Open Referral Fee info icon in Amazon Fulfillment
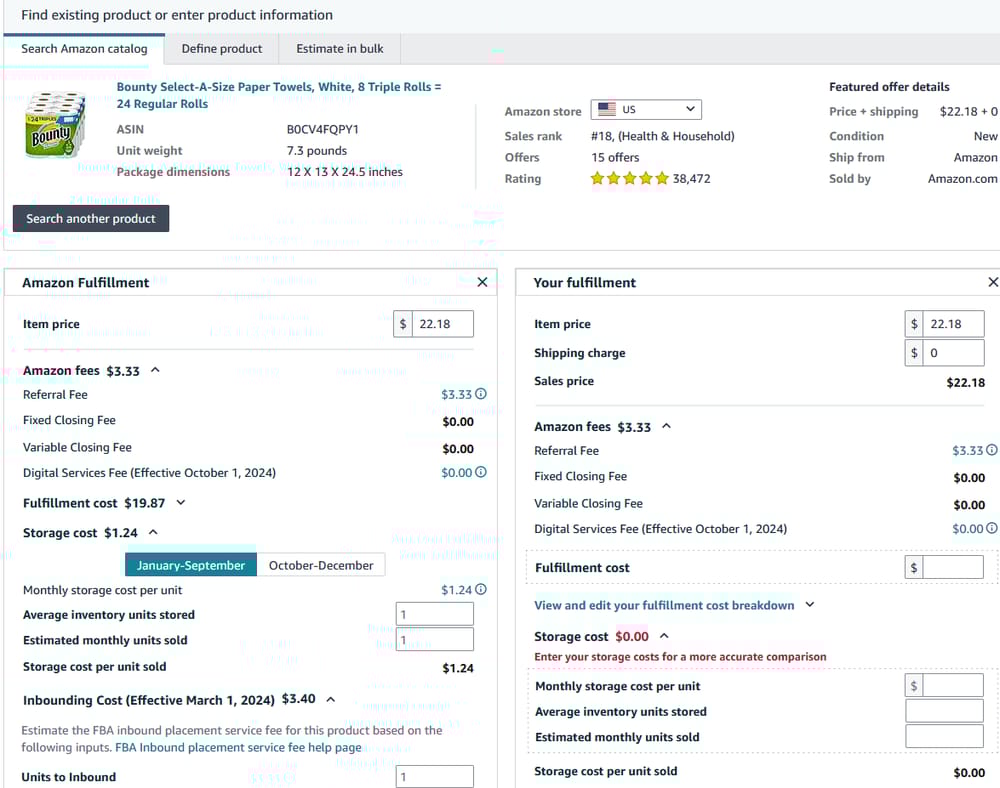This screenshot has height=788, width=1000. (x=481, y=394)
